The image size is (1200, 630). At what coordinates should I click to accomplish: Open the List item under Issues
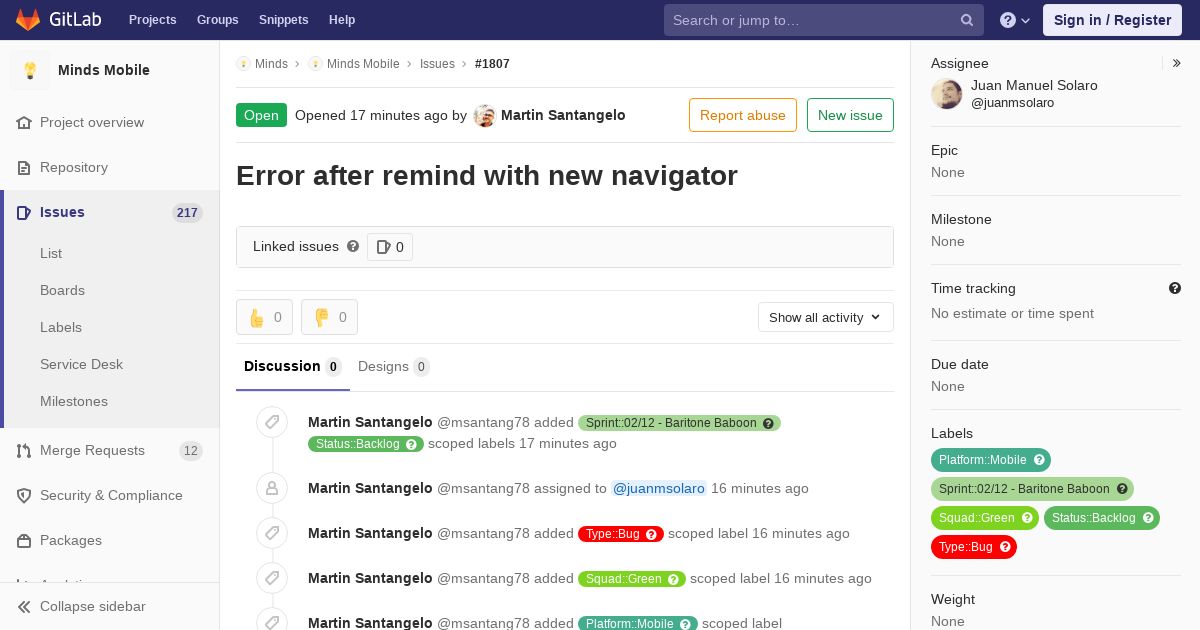(51, 253)
